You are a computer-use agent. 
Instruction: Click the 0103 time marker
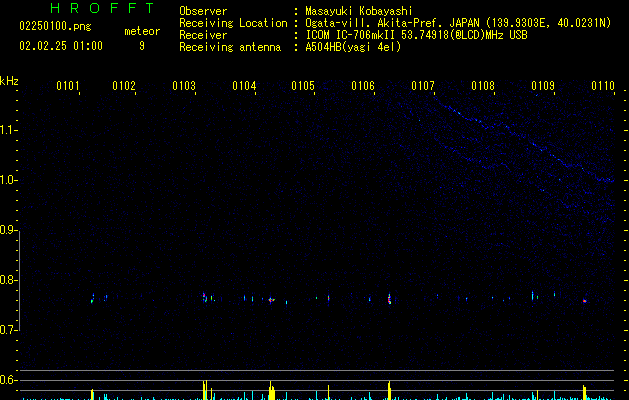pos(184,86)
